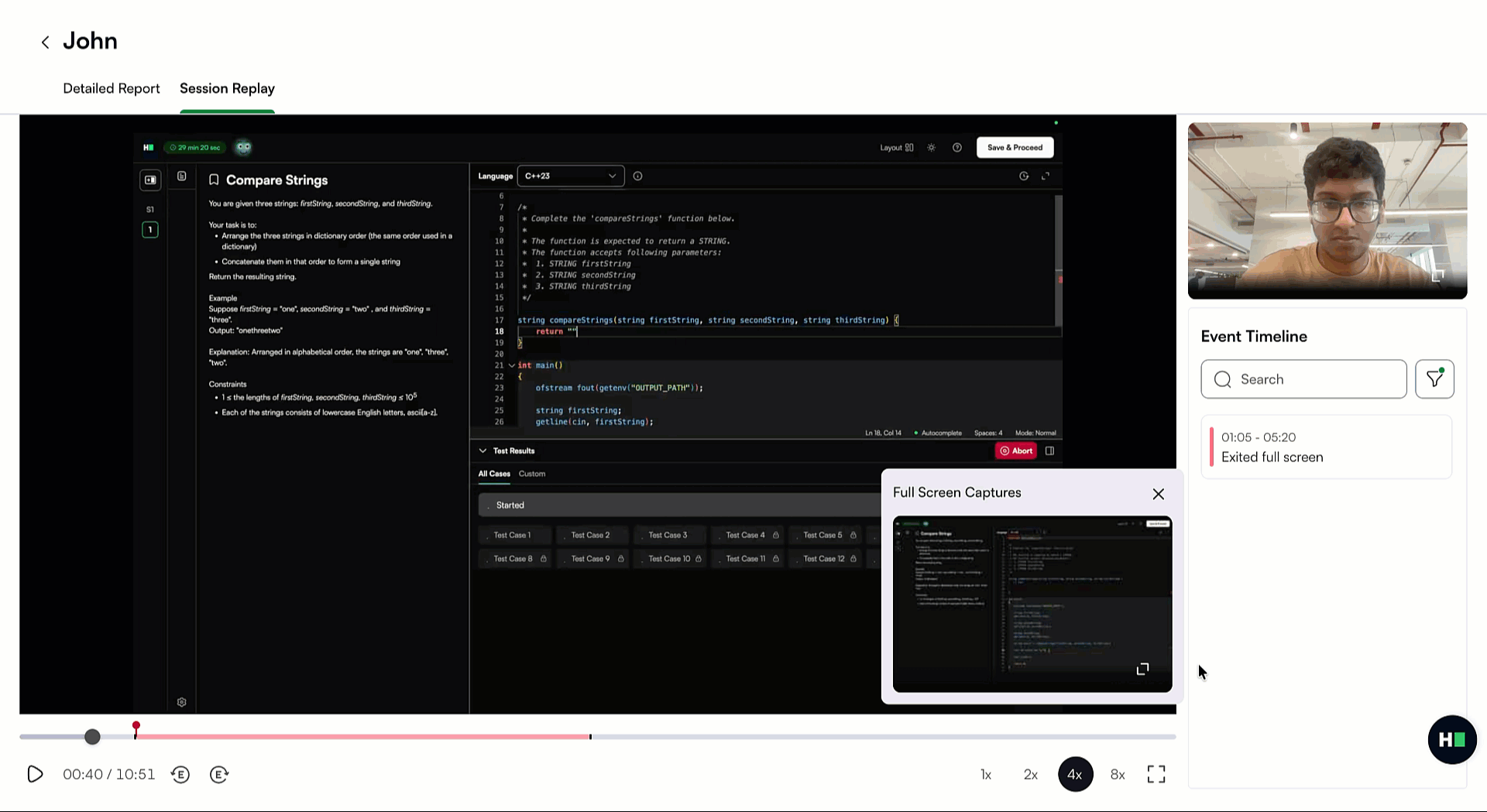
Task: Open the help question mark icon
Action: 957,148
